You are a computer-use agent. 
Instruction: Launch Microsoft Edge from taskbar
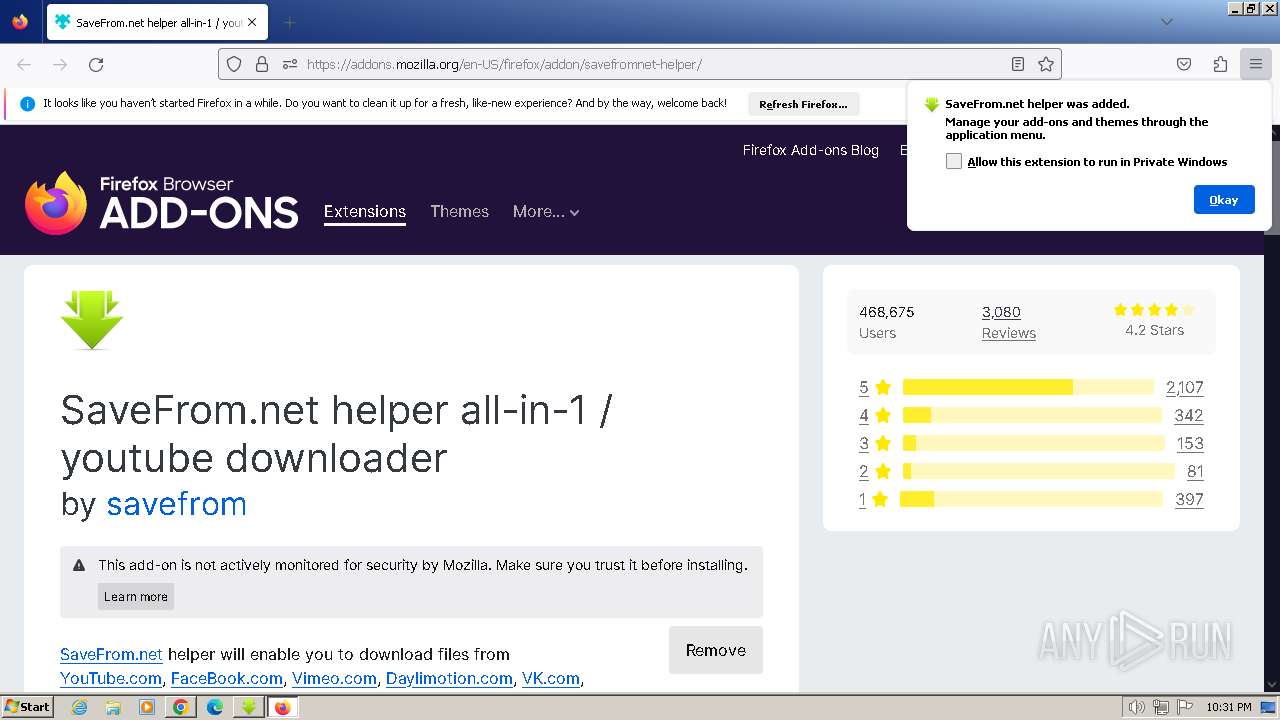click(x=215, y=707)
